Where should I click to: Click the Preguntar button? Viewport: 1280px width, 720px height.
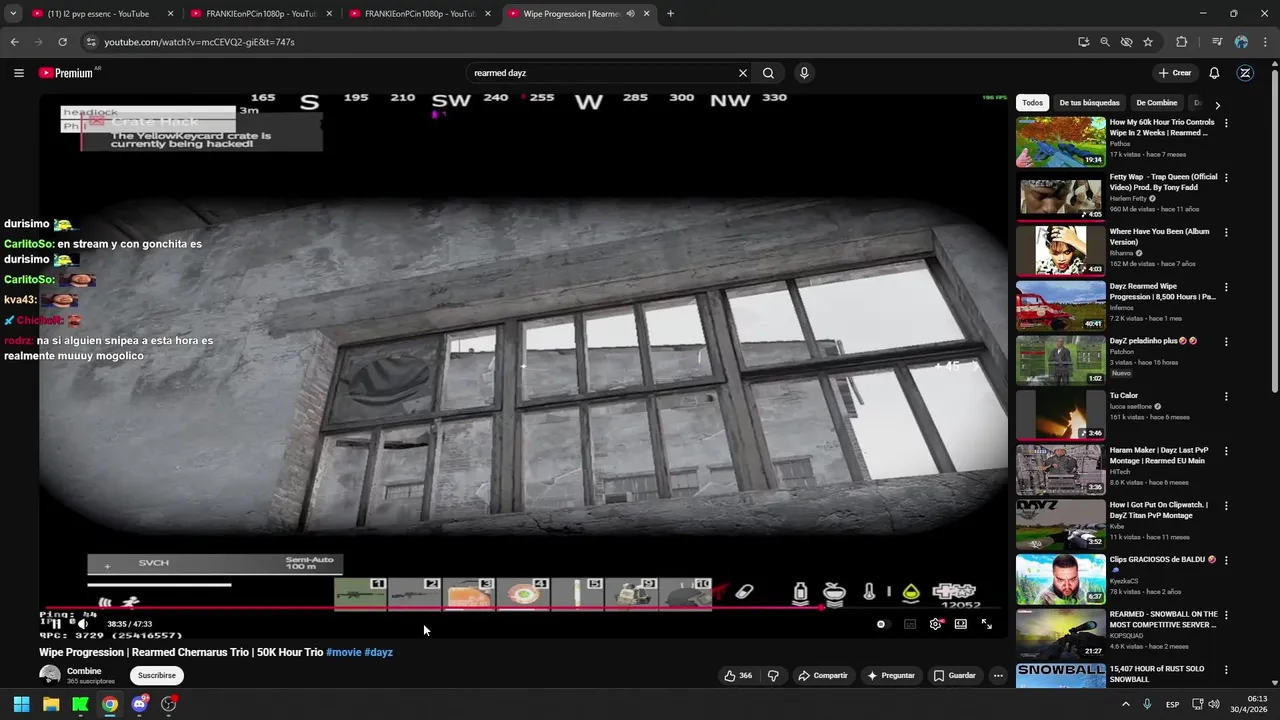click(x=891, y=676)
